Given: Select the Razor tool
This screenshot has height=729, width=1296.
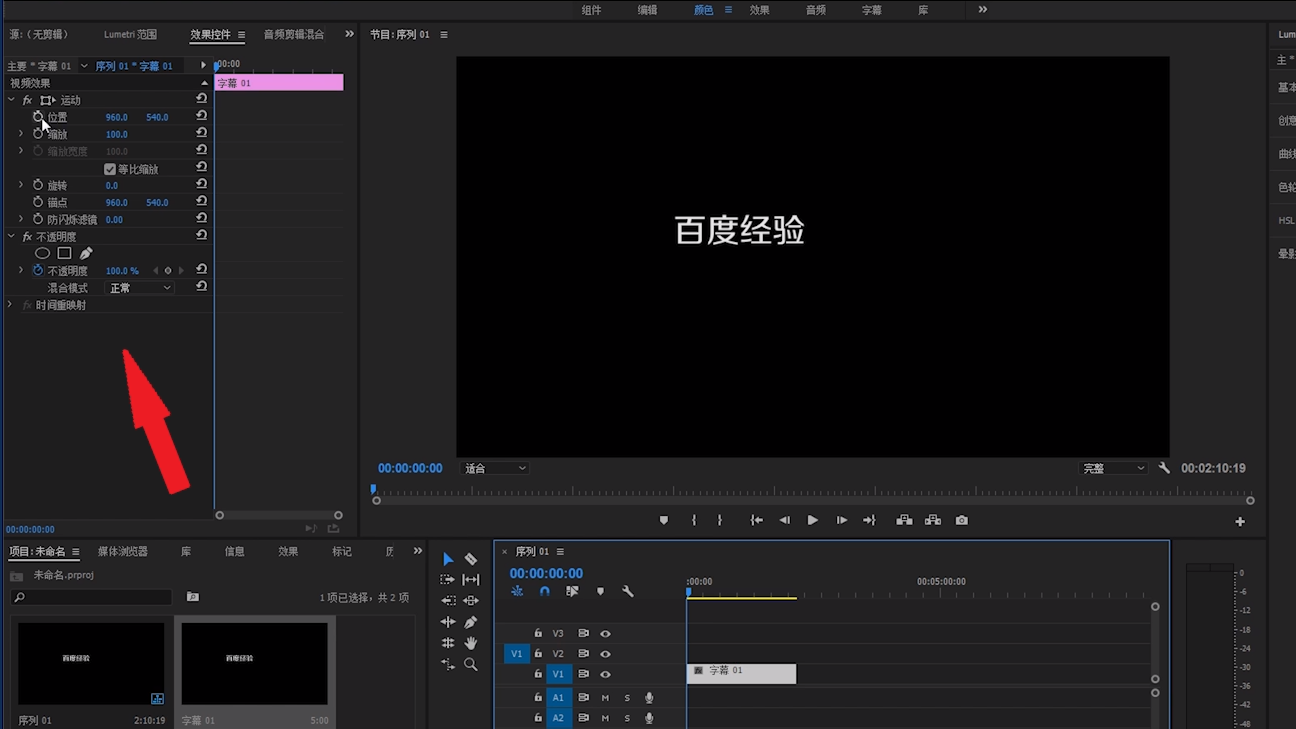Looking at the screenshot, I should [471, 559].
